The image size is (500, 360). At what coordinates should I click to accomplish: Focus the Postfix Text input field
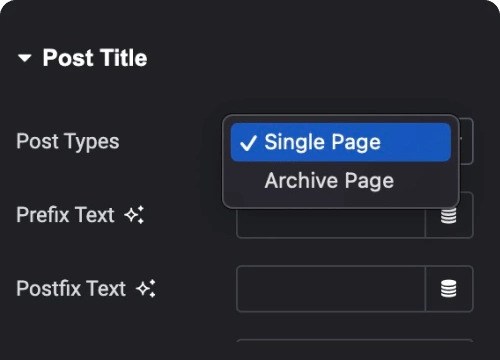point(331,289)
